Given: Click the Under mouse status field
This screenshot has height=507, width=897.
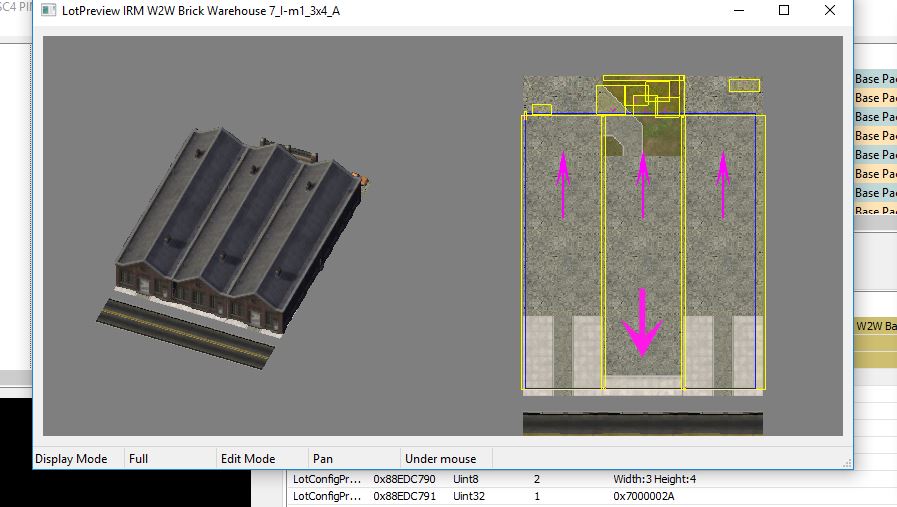Looking at the screenshot, I should pos(440,459).
